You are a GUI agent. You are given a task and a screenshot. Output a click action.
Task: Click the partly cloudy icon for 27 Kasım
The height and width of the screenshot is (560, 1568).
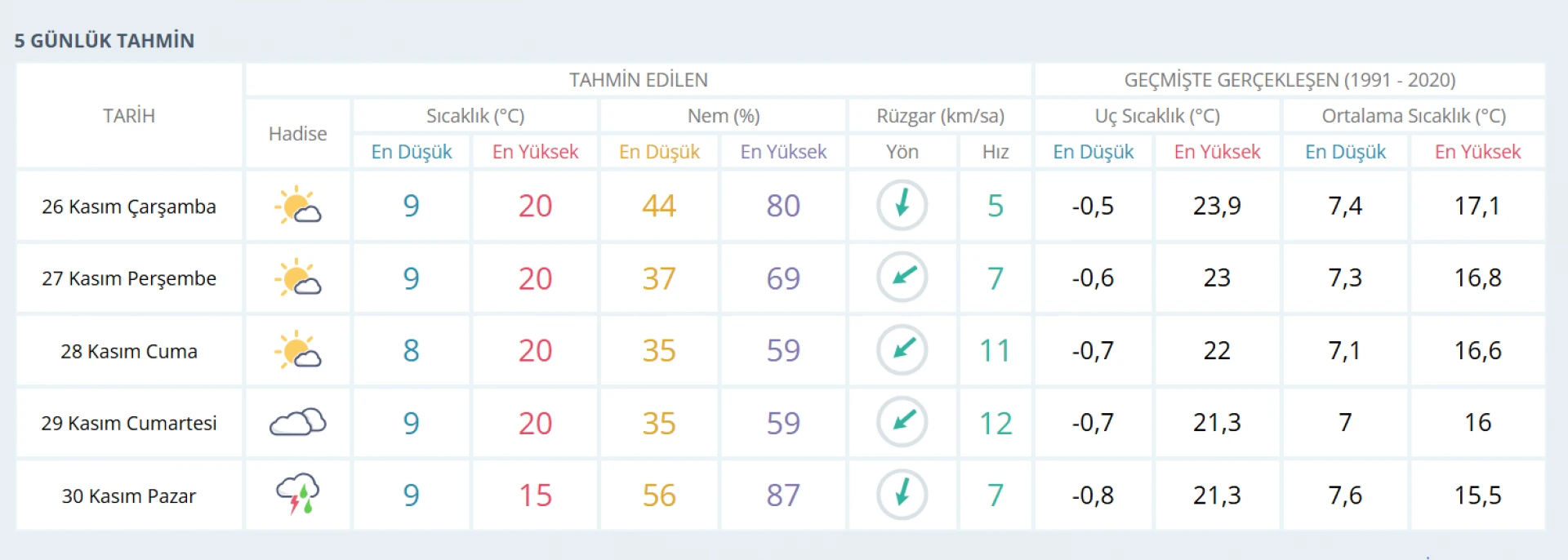click(297, 278)
